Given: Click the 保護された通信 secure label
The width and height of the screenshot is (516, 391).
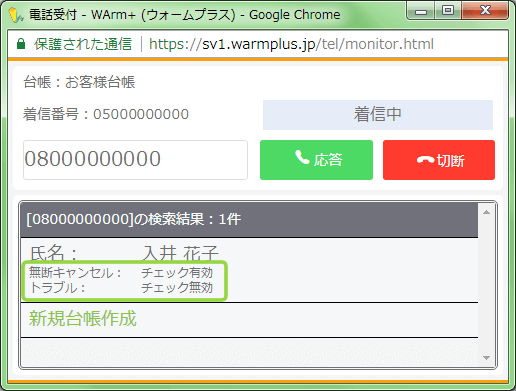Looking at the screenshot, I should click(x=83, y=44).
